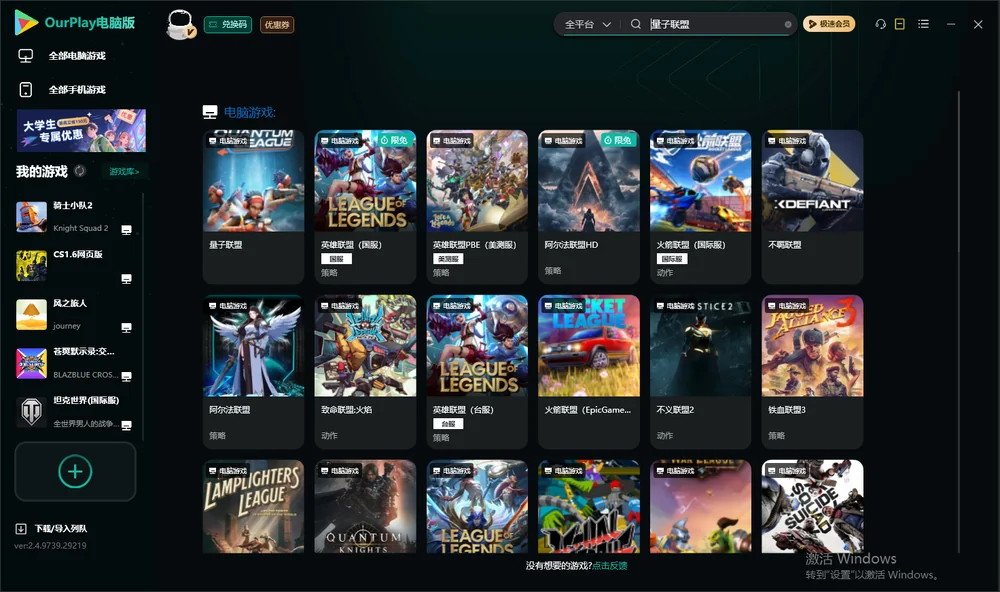
Task: Select 骑士小队2 in my games
Action: coord(73,217)
